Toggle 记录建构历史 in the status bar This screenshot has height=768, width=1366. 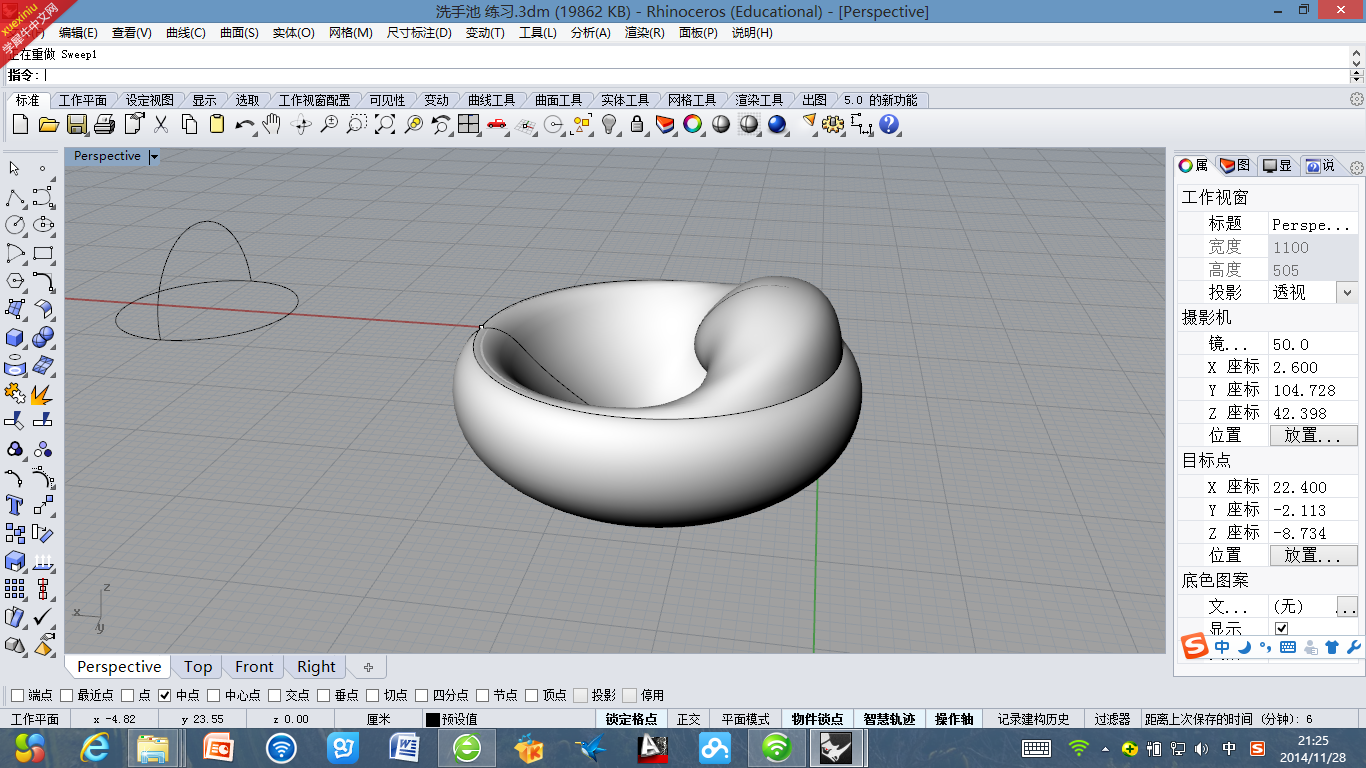1033,719
